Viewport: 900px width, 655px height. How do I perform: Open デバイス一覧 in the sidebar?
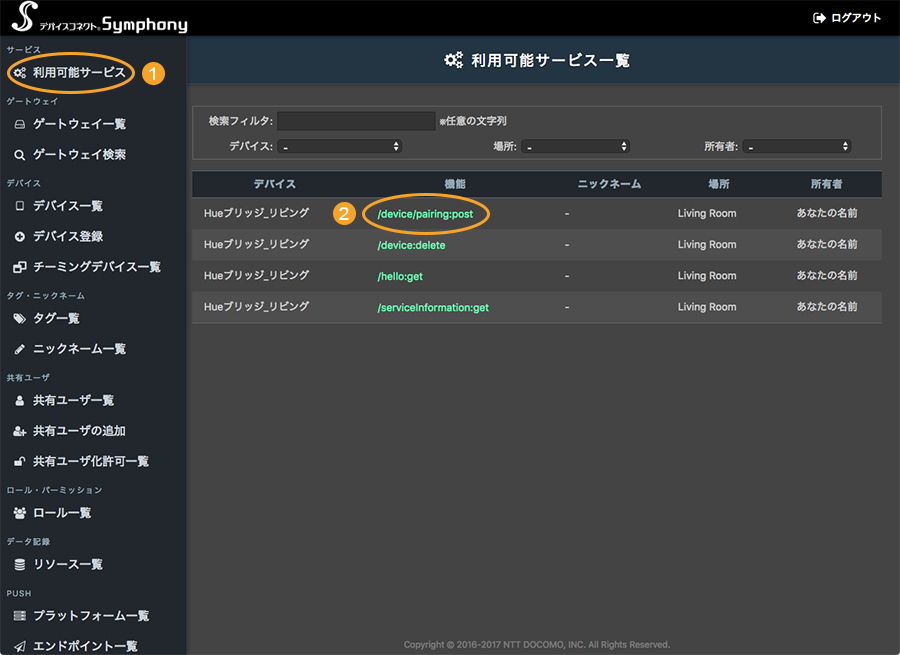click(68, 206)
